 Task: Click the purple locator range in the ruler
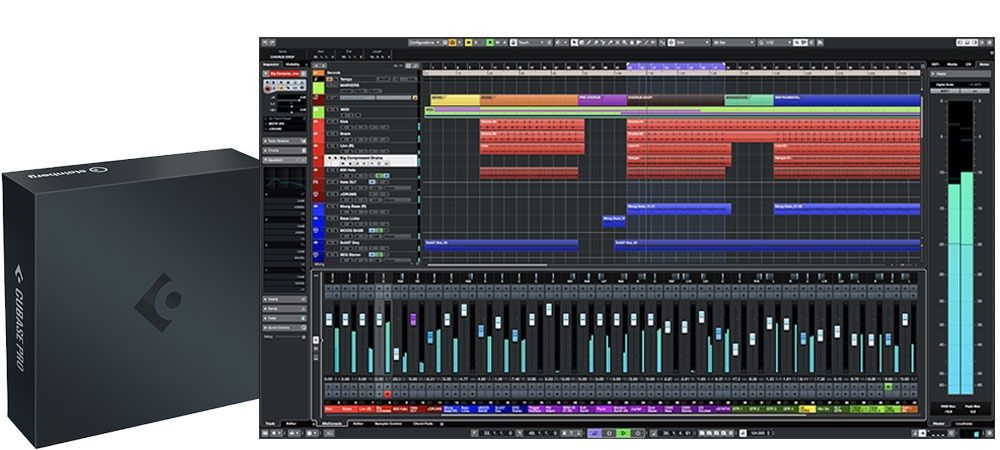click(676, 66)
